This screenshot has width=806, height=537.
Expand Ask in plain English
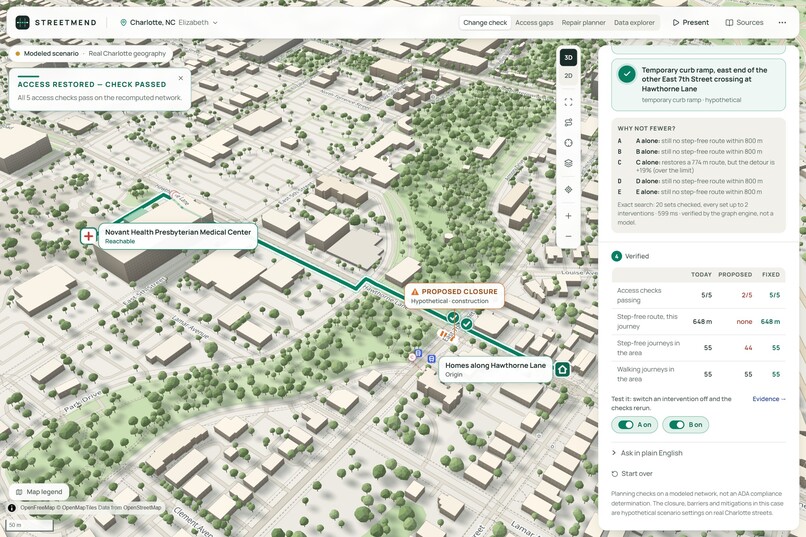pos(647,453)
